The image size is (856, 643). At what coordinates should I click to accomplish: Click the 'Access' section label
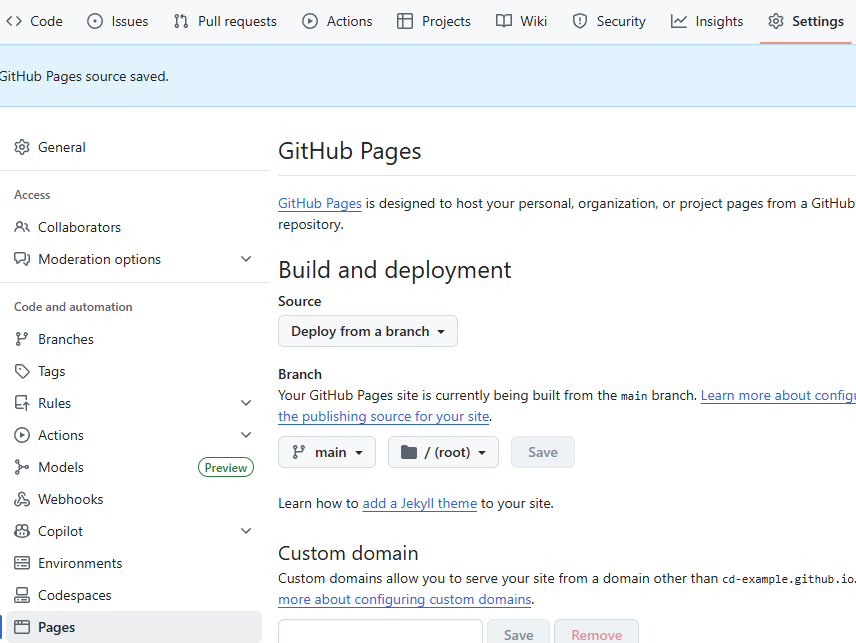click(x=32, y=195)
